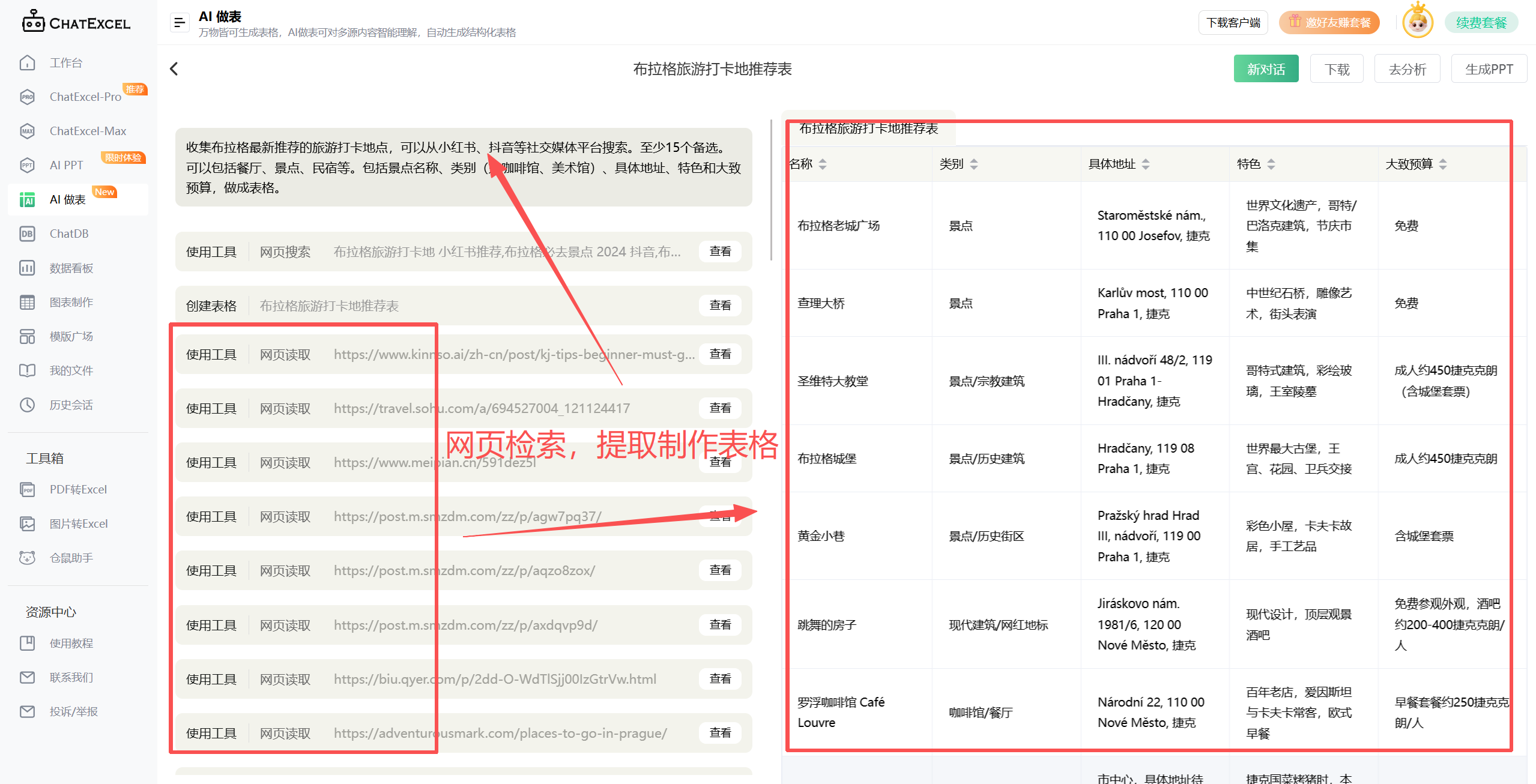Sort by 大致预算 column arrows
Viewport: 1536px width, 784px height.
coord(1443,164)
